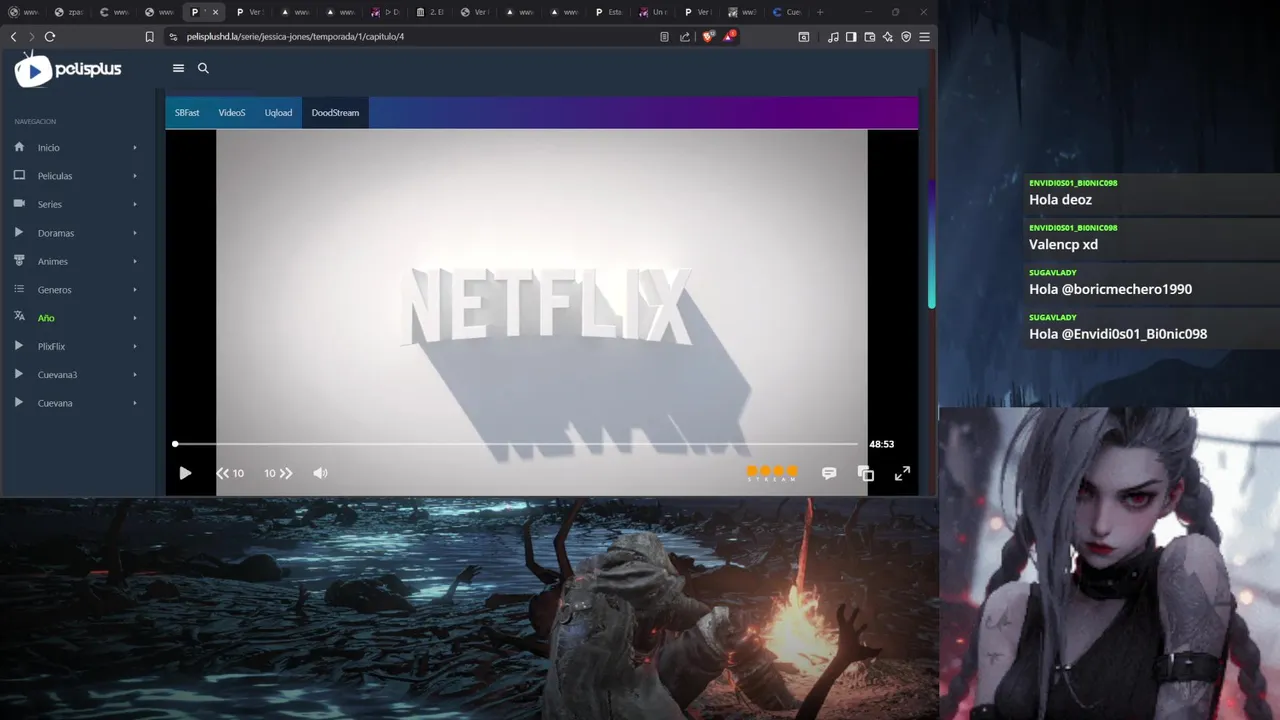Viewport: 1280px width, 720px height.
Task: Toggle the browser sidebar panel icon
Action: (x=851, y=37)
